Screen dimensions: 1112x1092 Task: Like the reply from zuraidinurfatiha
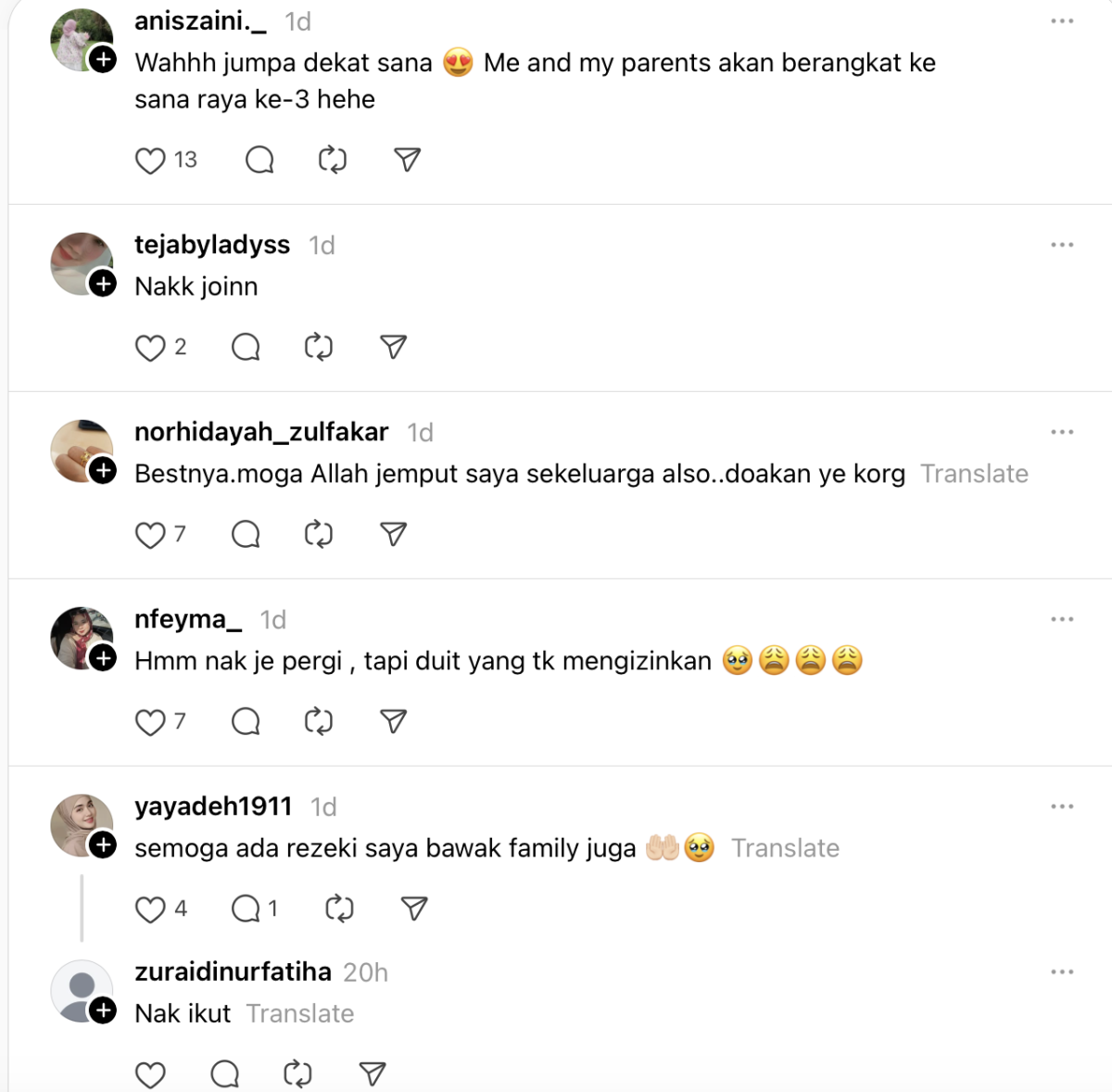pyautogui.click(x=150, y=1074)
